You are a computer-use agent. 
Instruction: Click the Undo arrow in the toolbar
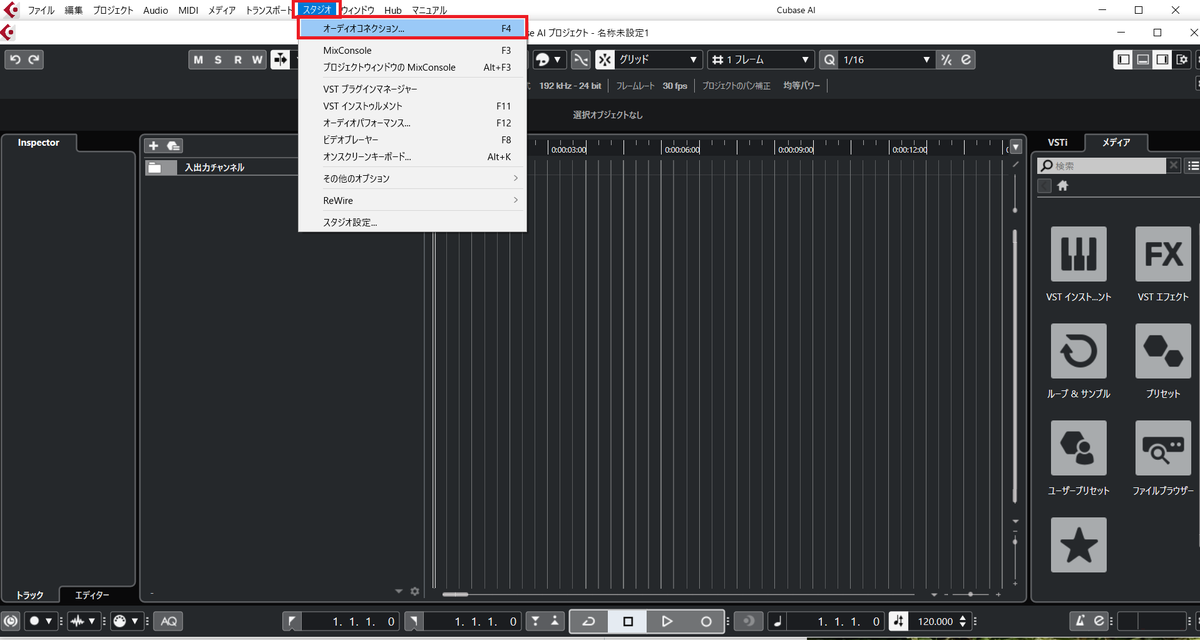[15, 60]
